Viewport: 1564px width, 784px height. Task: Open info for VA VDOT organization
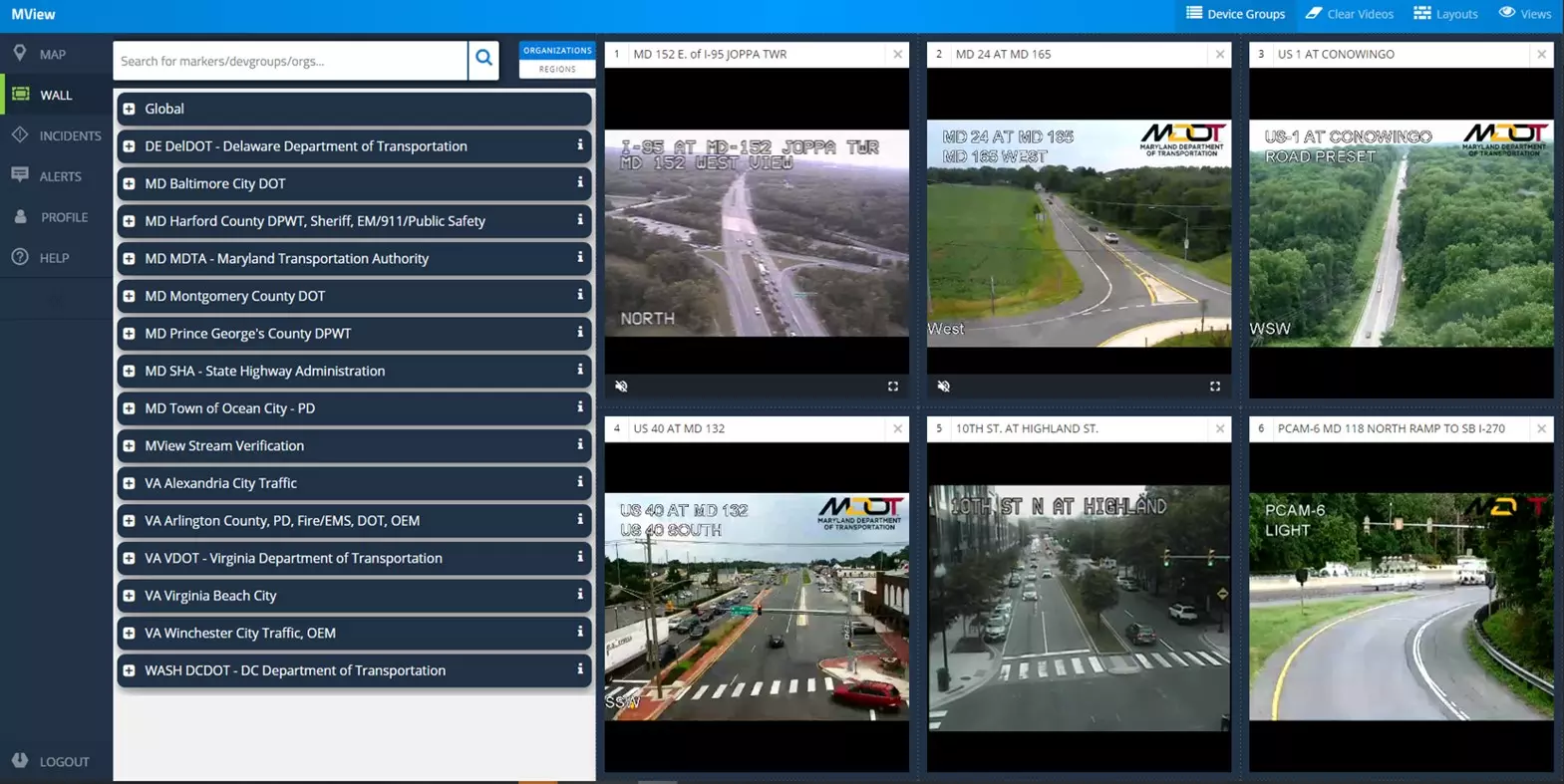pos(580,558)
